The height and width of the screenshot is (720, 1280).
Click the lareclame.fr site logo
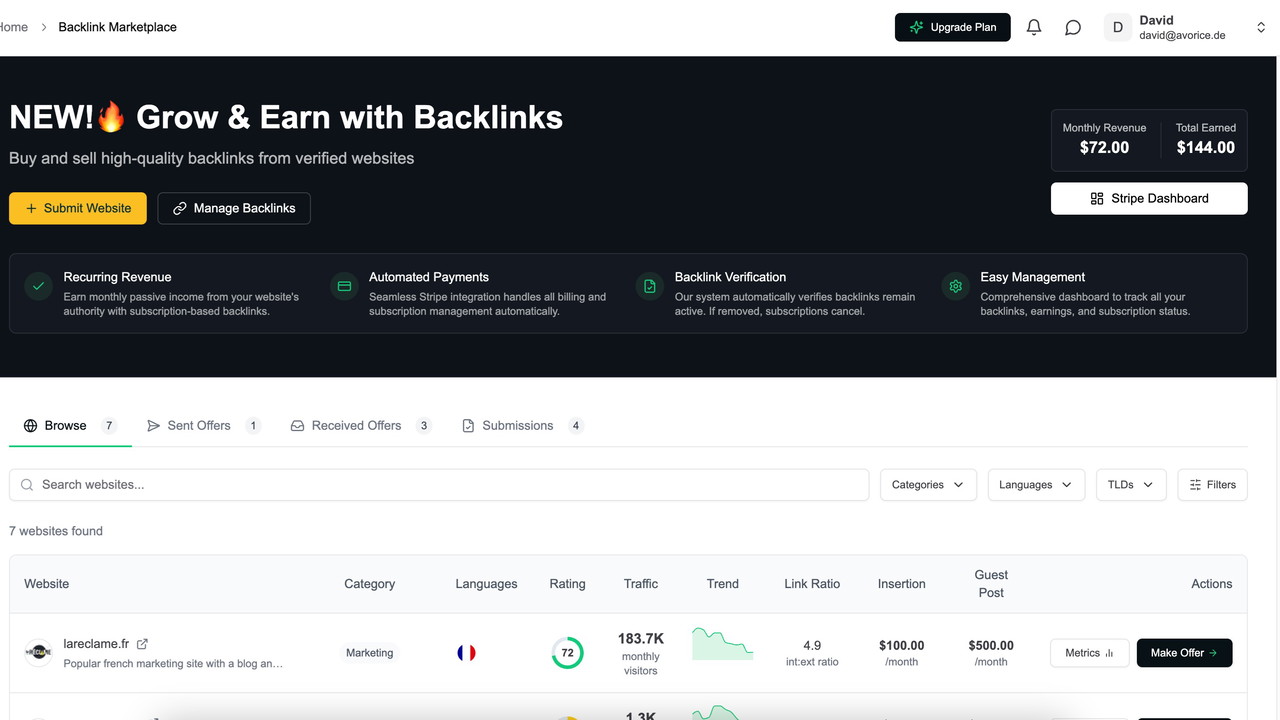(38, 653)
